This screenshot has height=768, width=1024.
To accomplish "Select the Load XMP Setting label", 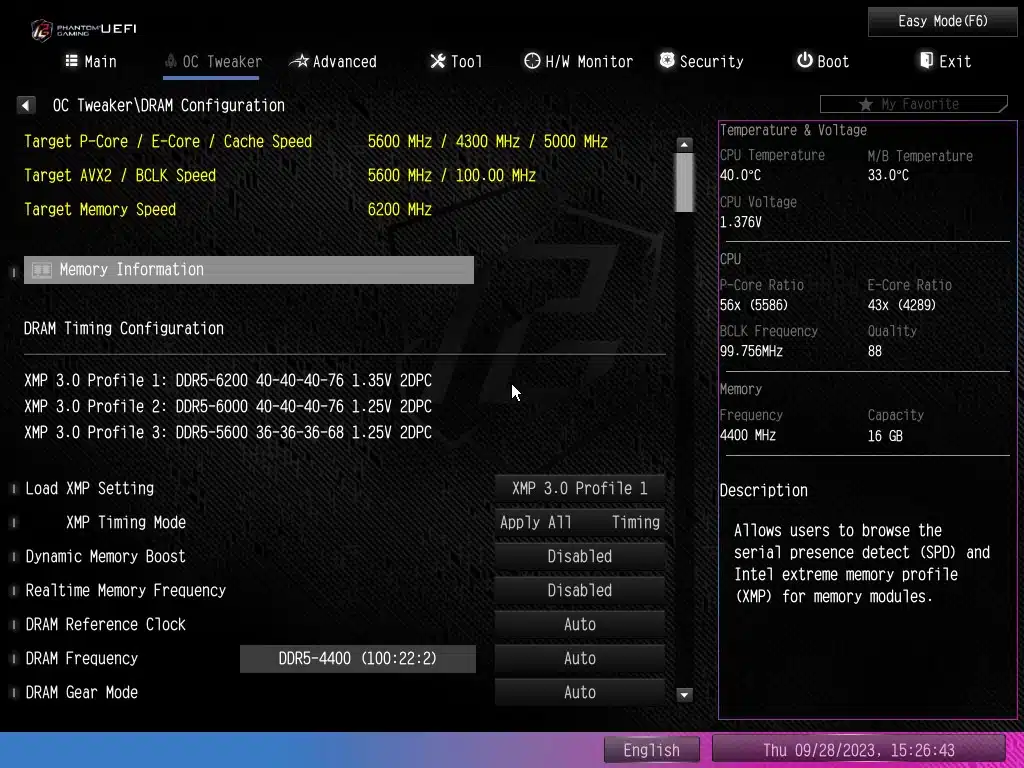I will coord(89,488).
